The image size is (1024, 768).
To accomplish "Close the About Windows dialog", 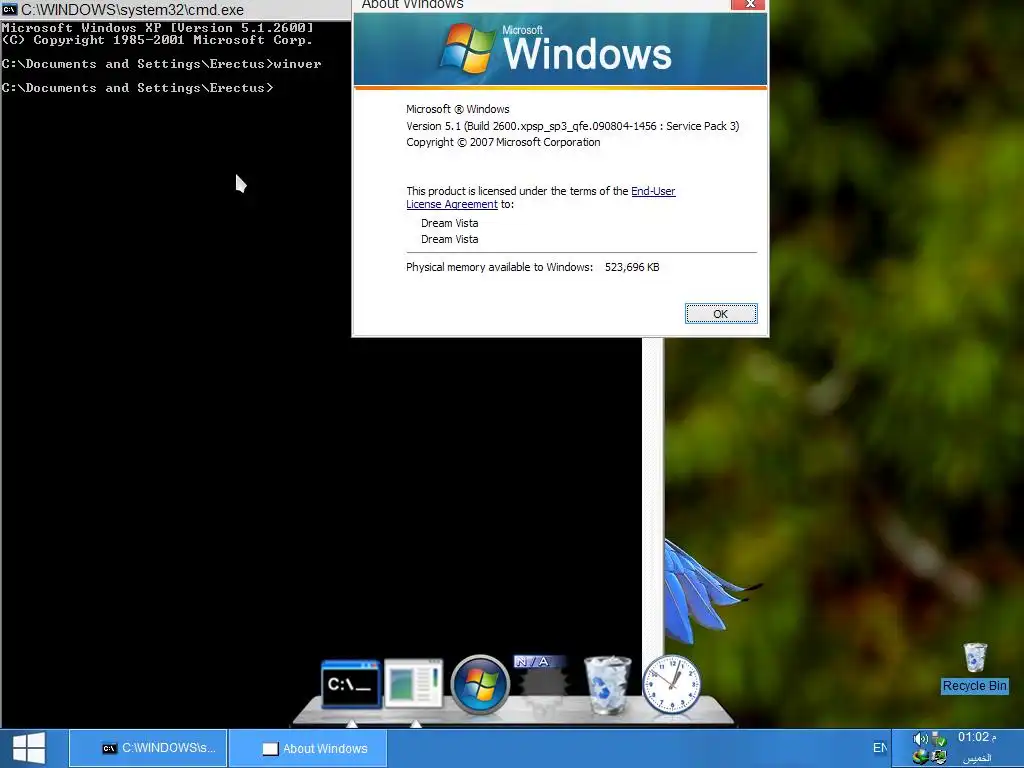I will (x=750, y=4).
